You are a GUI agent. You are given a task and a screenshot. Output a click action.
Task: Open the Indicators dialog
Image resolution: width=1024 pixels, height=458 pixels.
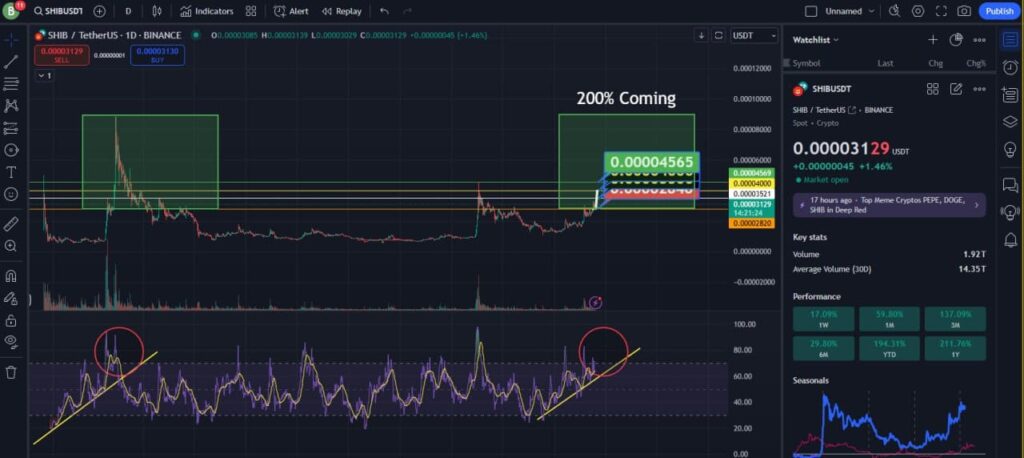tap(207, 11)
